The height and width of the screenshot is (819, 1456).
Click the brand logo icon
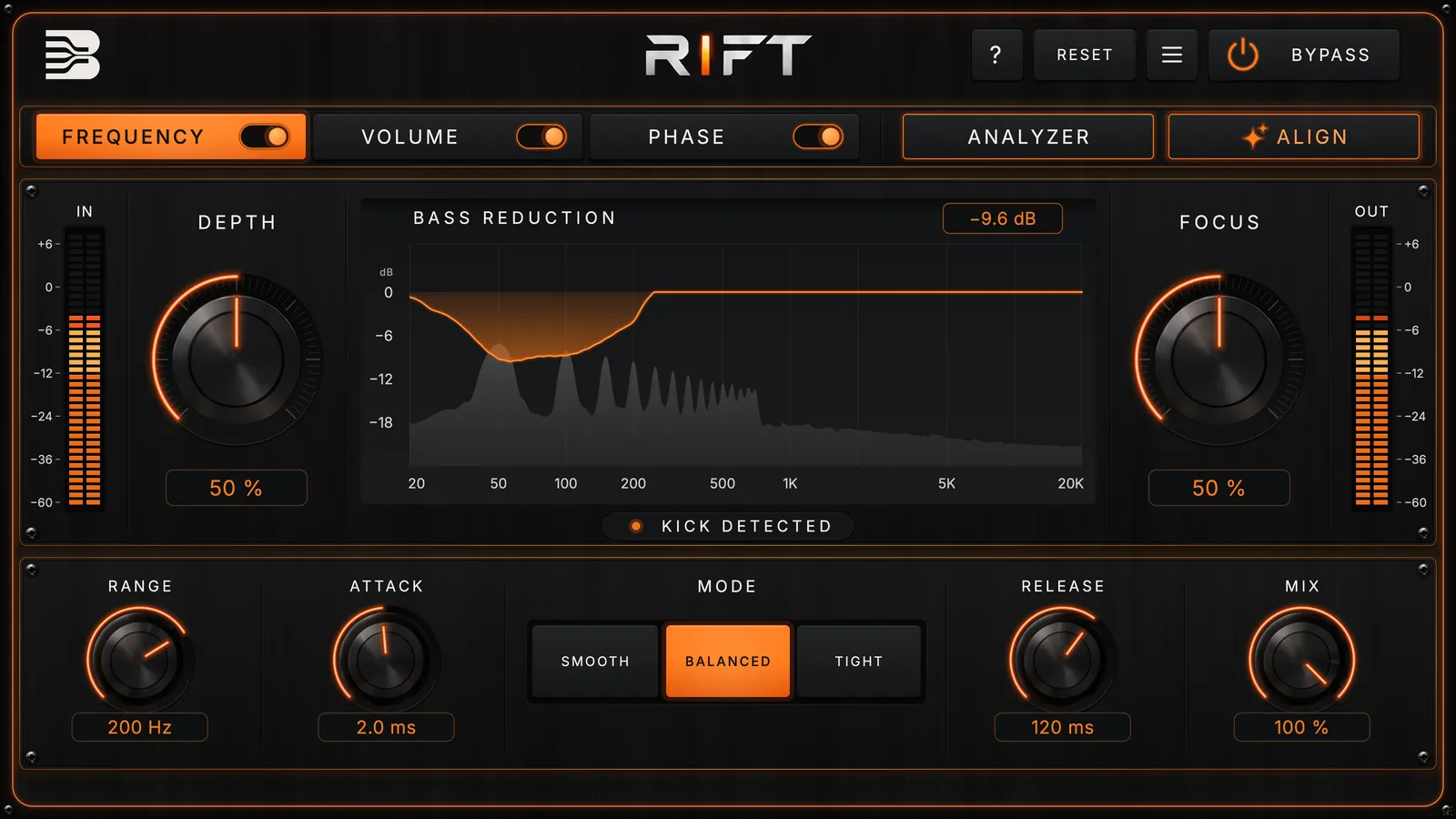73,55
